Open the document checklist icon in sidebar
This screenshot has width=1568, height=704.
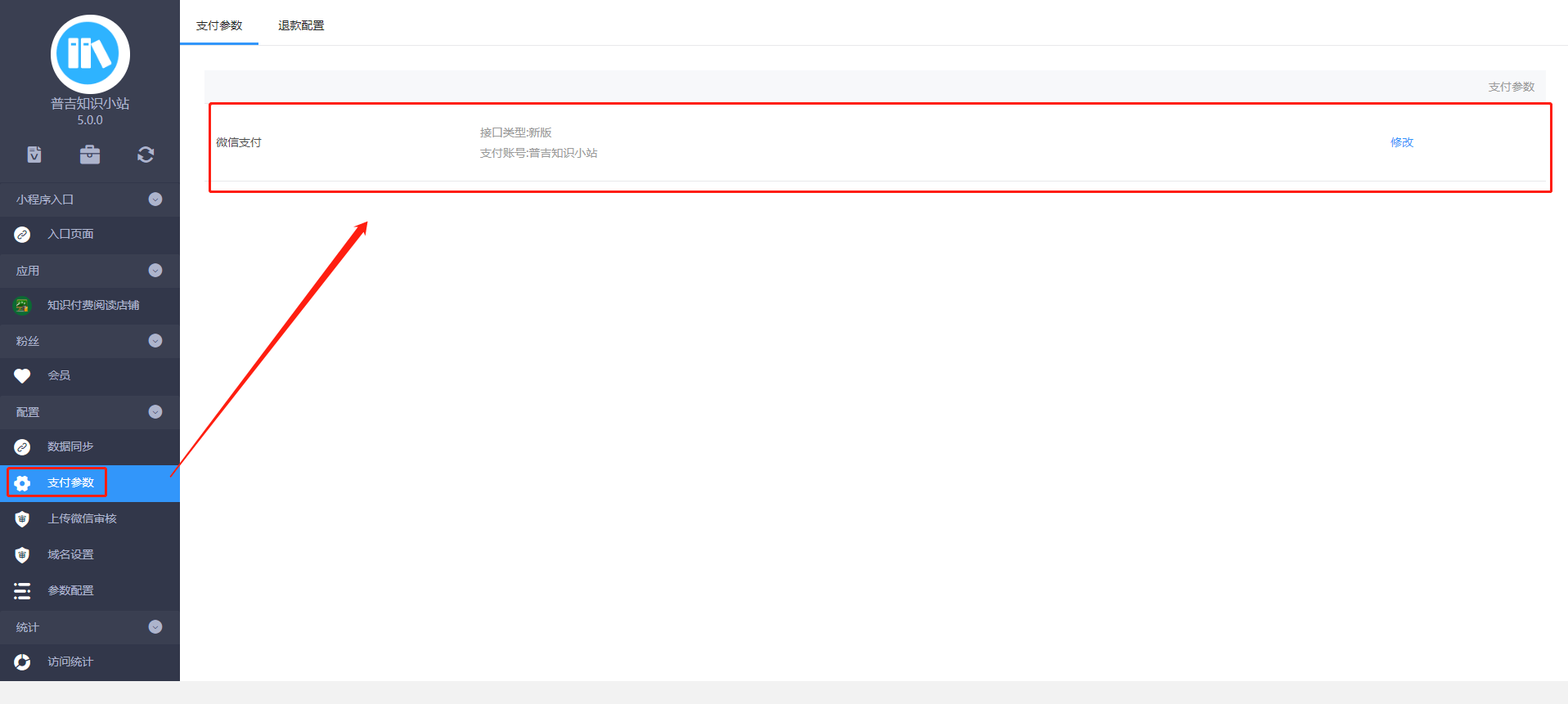tap(34, 155)
